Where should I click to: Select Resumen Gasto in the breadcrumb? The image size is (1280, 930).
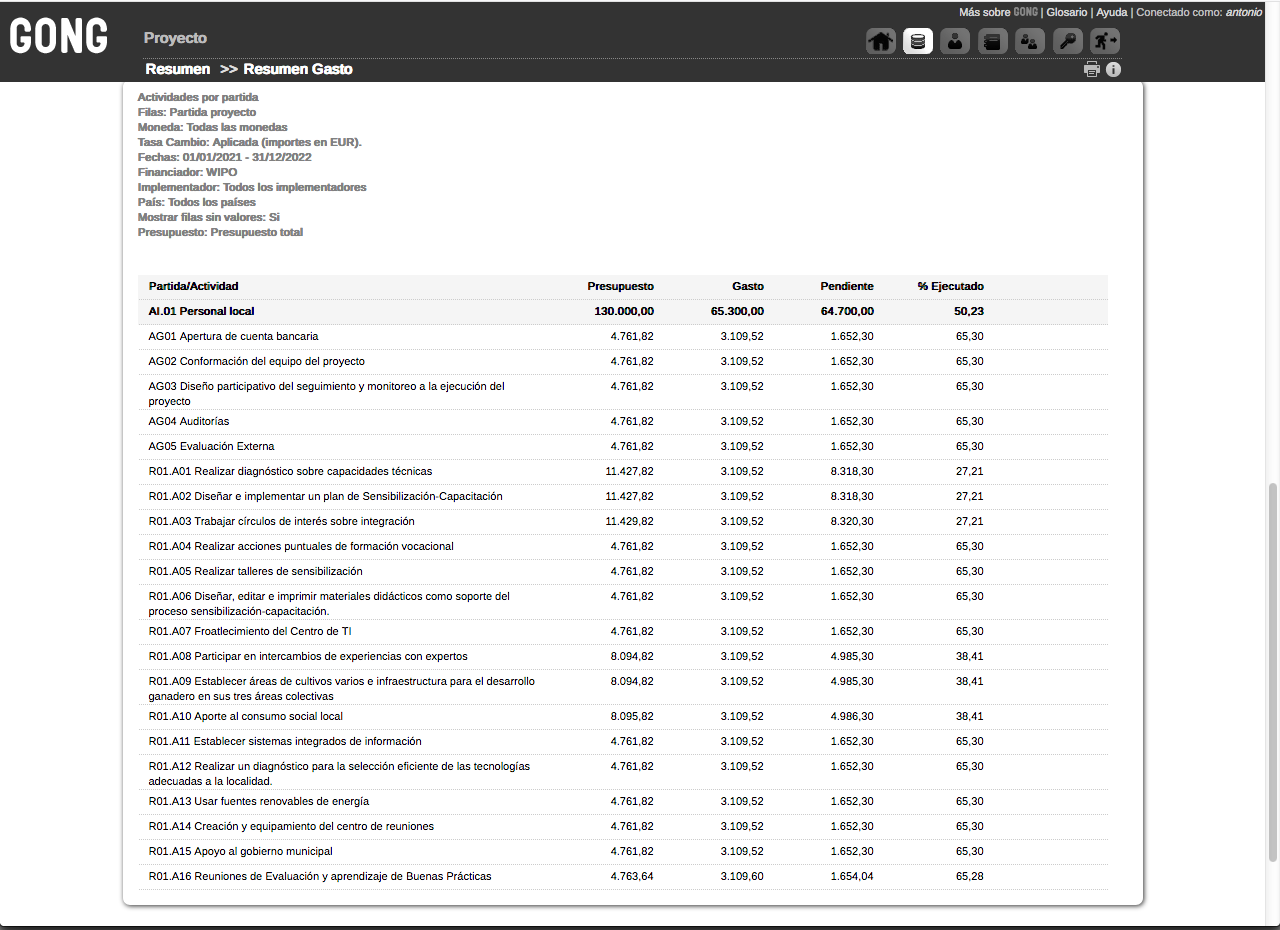(298, 69)
